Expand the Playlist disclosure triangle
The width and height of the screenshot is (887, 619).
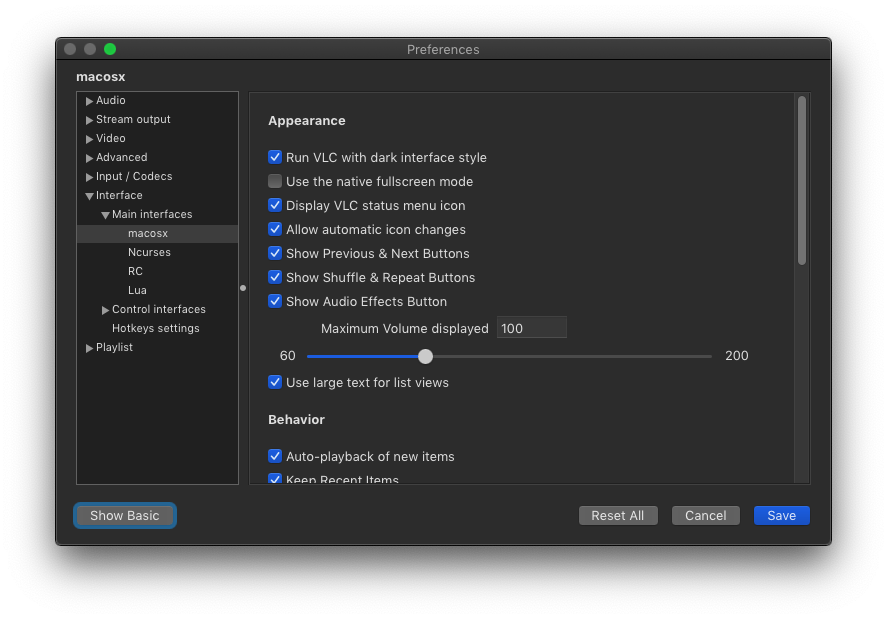coord(89,347)
